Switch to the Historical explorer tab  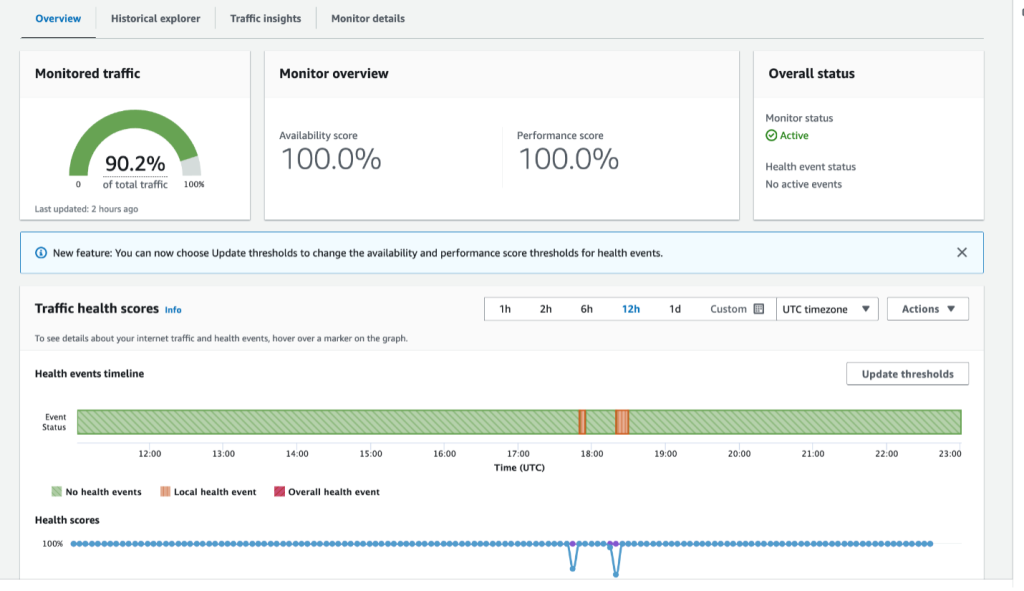[x=155, y=18]
